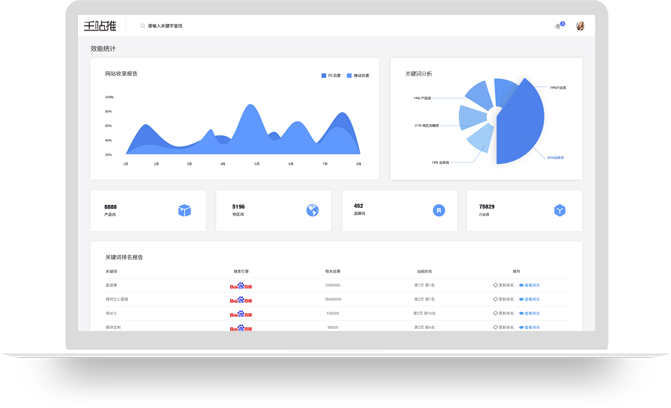This screenshot has height=408, width=671.
Task: Click refresh-ranking icon in the 2080000 row
Action: [495, 285]
